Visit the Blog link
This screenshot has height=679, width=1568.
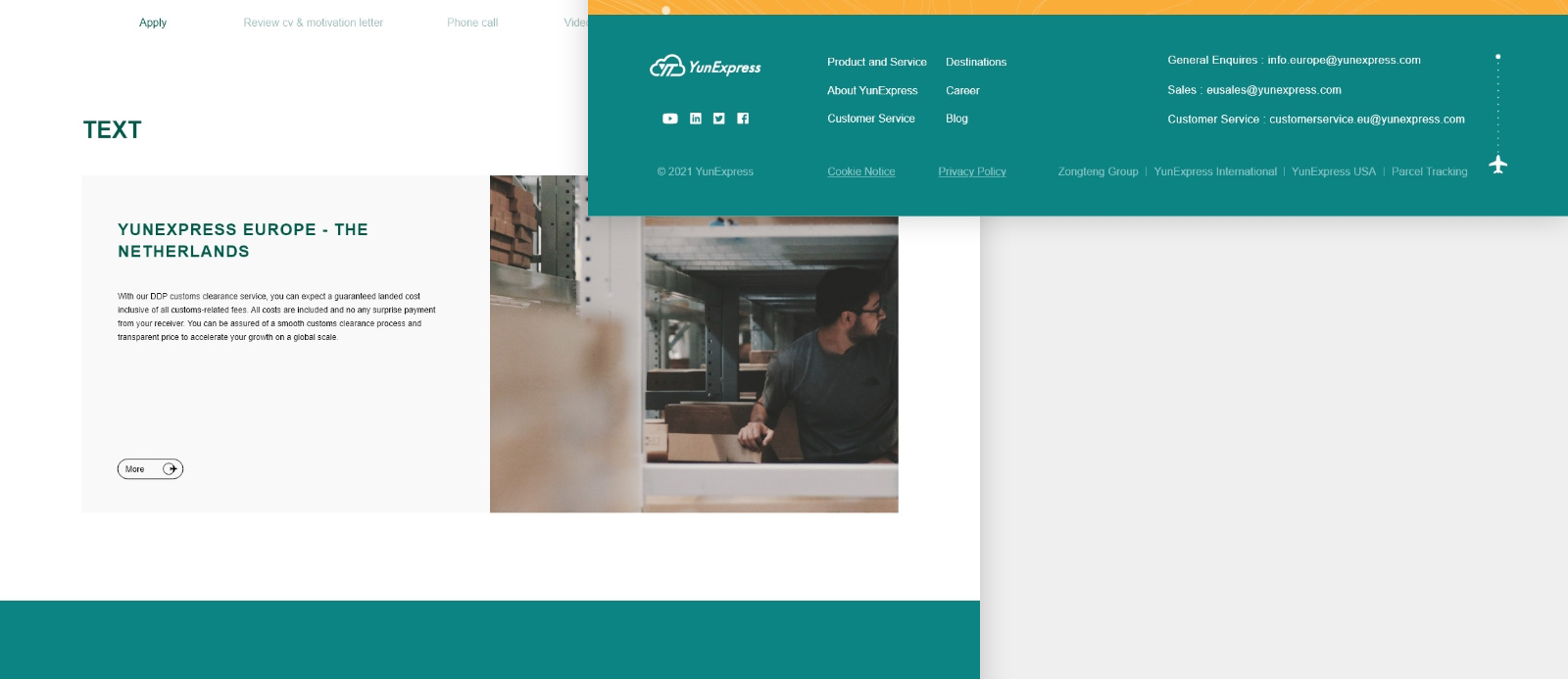[x=956, y=119]
